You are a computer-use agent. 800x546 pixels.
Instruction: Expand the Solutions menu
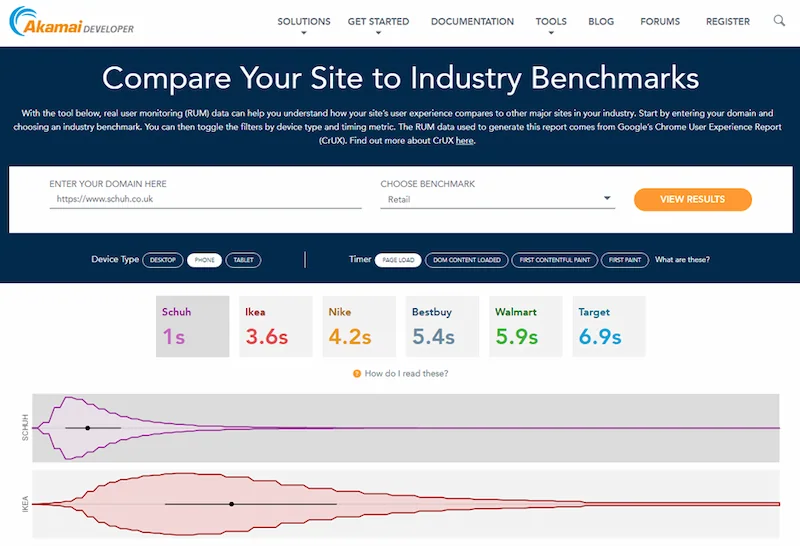(x=304, y=24)
